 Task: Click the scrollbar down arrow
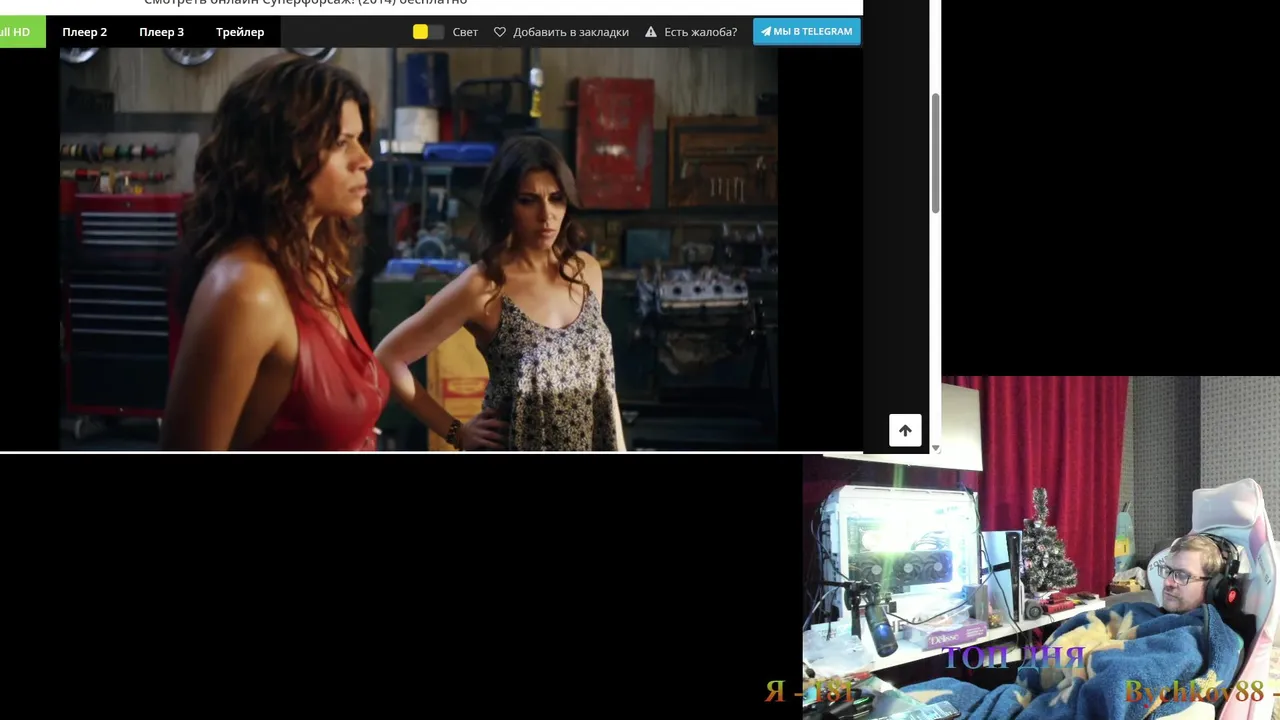point(935,448)
